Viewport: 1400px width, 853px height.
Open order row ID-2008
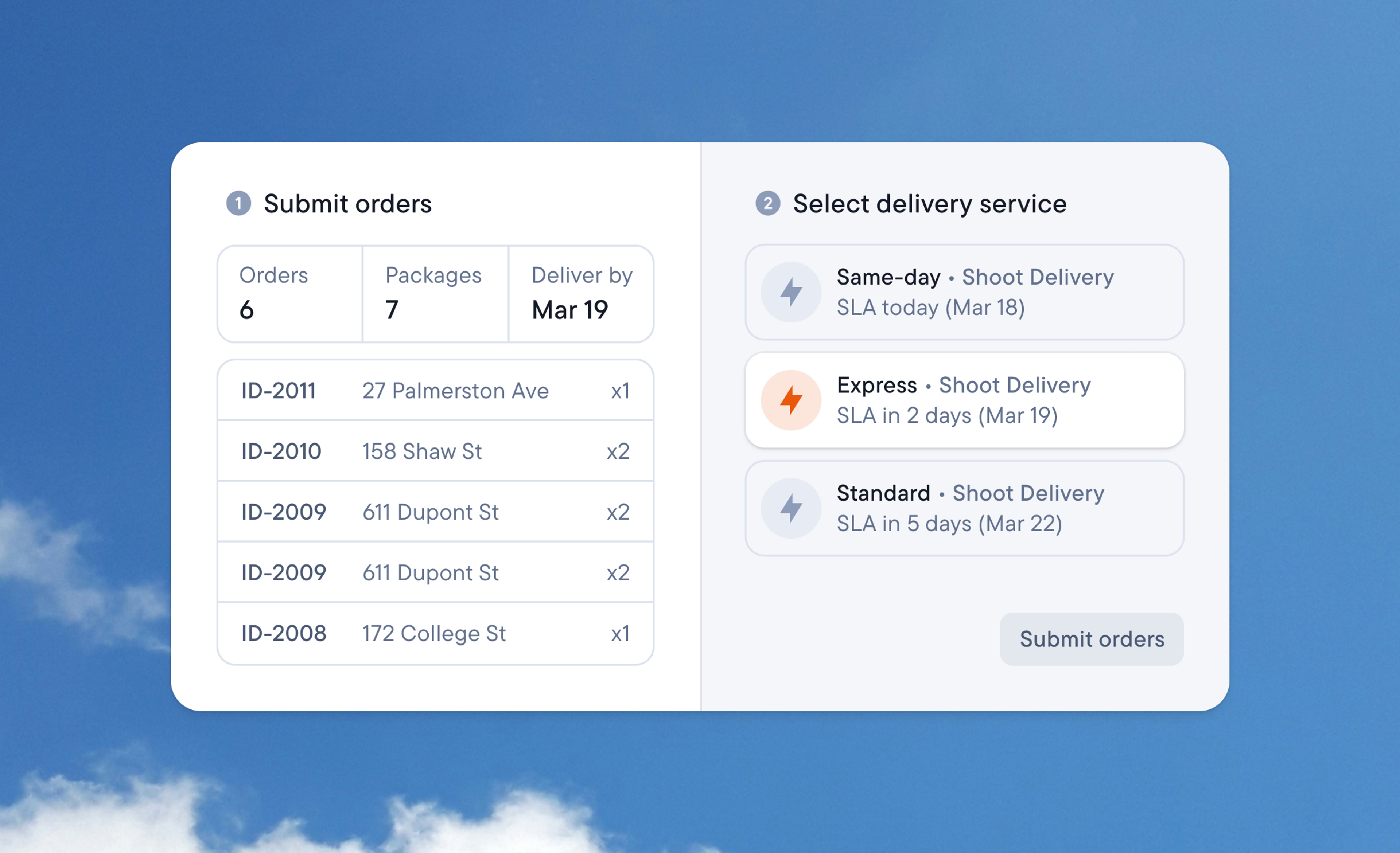click(x=435, y=633)
